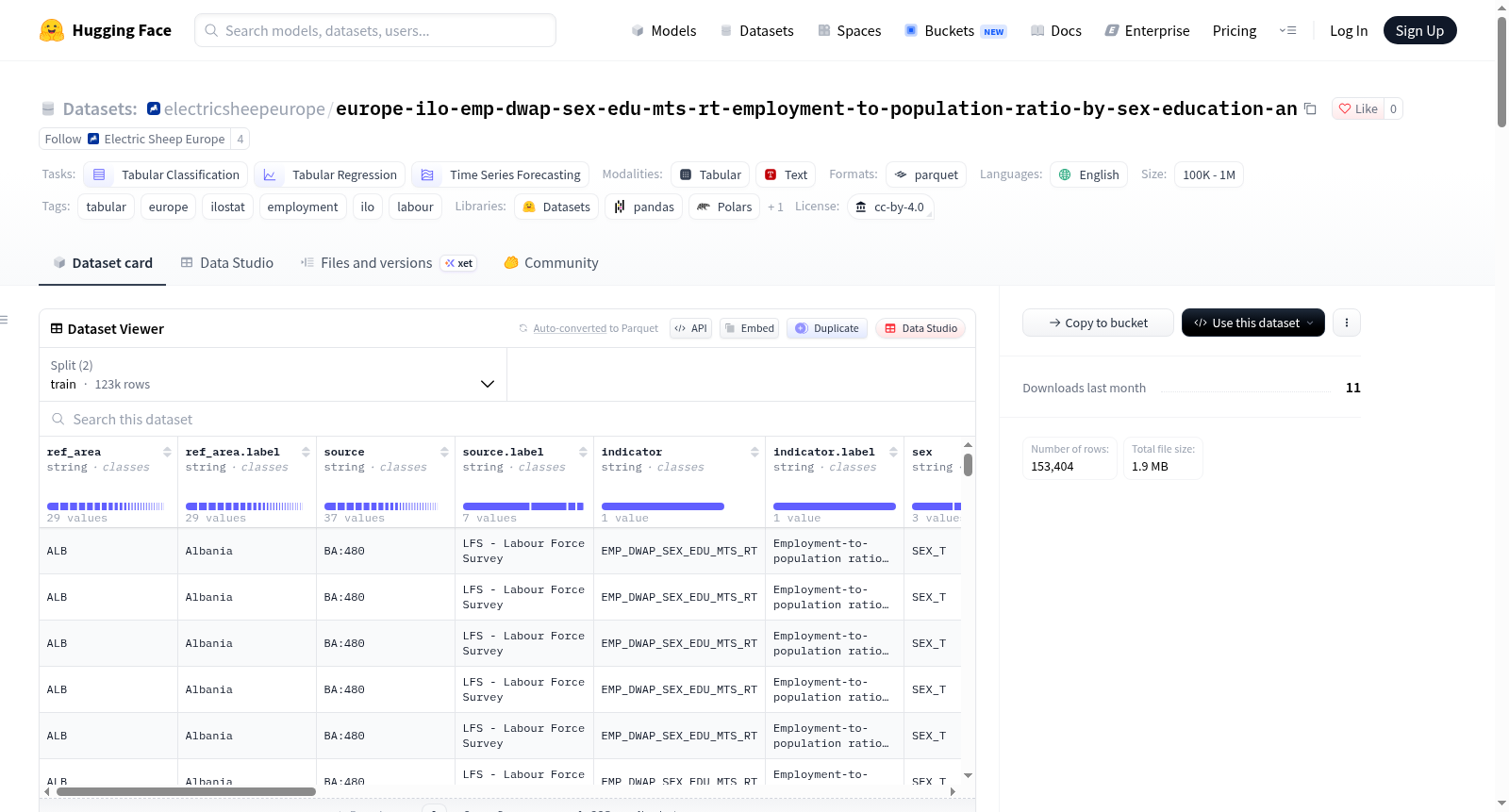
Task: Click the ilostat tag
Action: click(x=227, y=207)
